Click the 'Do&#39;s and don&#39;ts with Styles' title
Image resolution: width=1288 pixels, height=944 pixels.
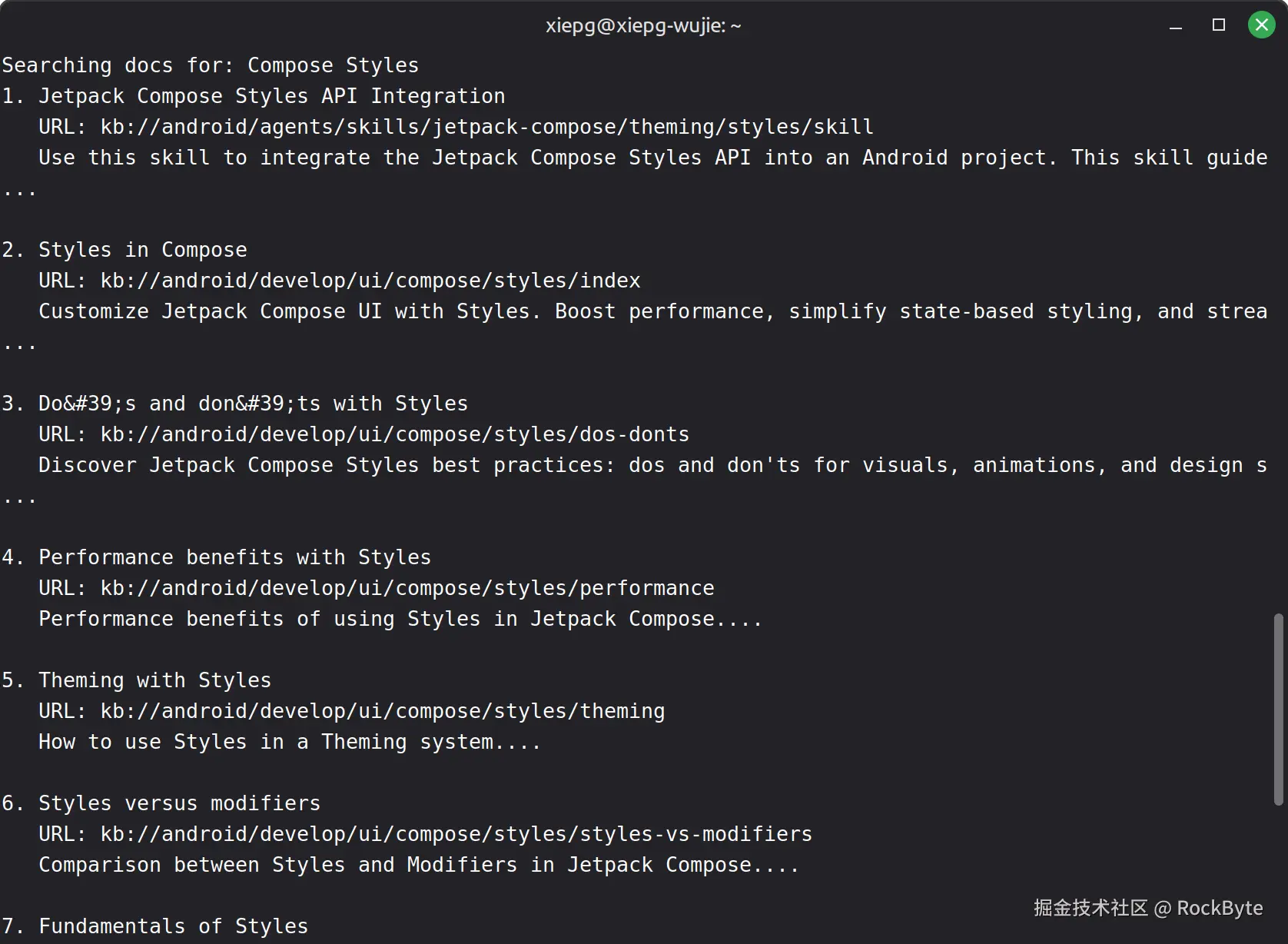pyautogui.click(x=254, y=404)
